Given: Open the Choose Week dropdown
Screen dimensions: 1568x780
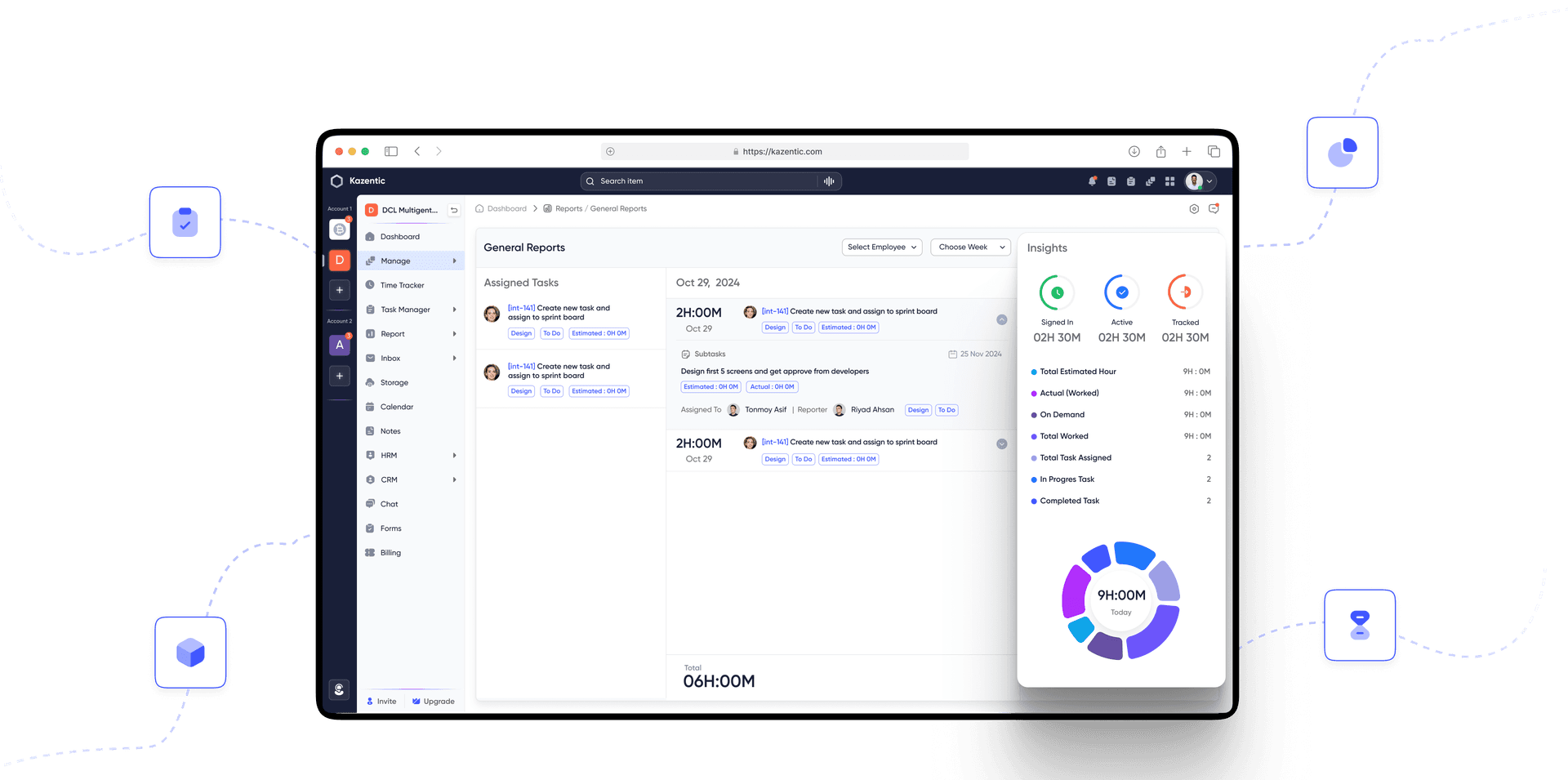Looking at the screenshot, I should pos(971,247).
